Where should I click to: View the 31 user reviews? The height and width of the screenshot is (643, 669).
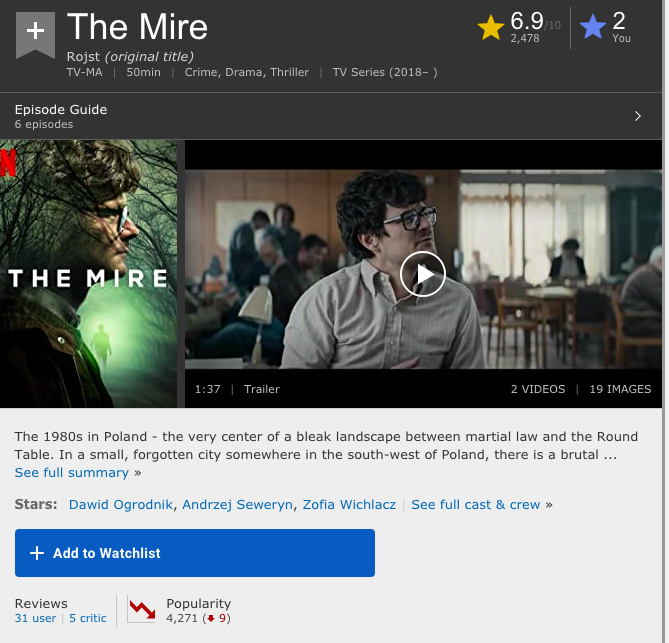[35, 618]
